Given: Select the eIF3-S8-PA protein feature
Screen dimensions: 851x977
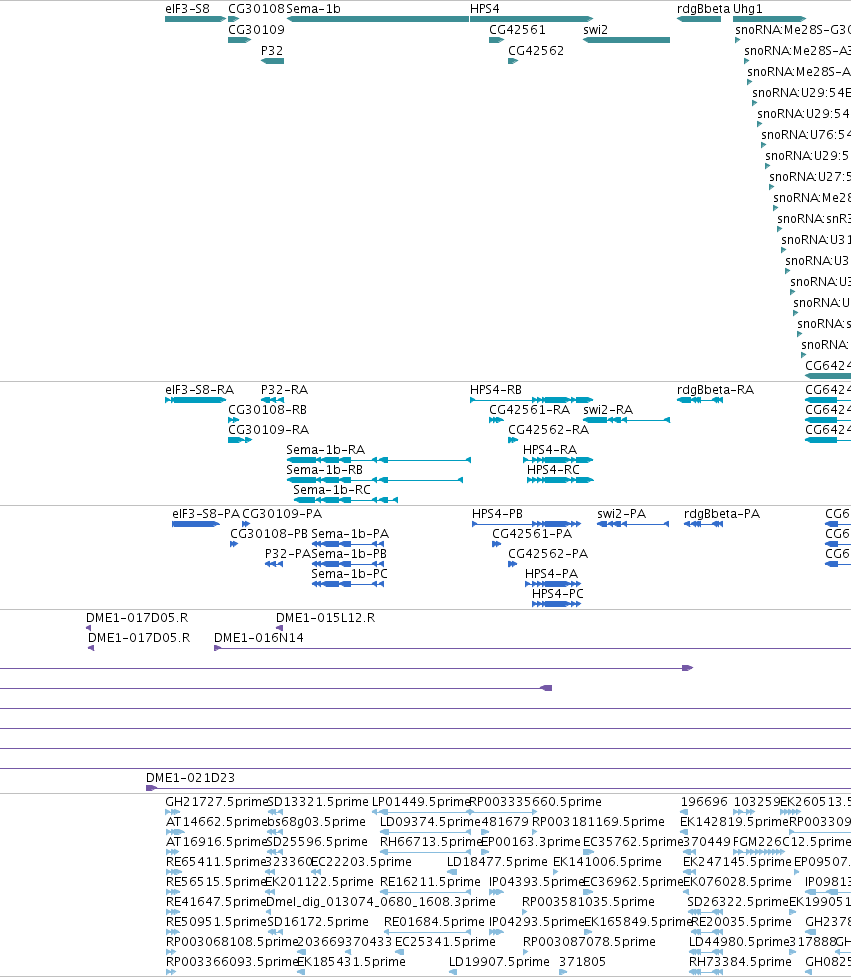Looking at the screenshot, I should click(x=196, y=524).
